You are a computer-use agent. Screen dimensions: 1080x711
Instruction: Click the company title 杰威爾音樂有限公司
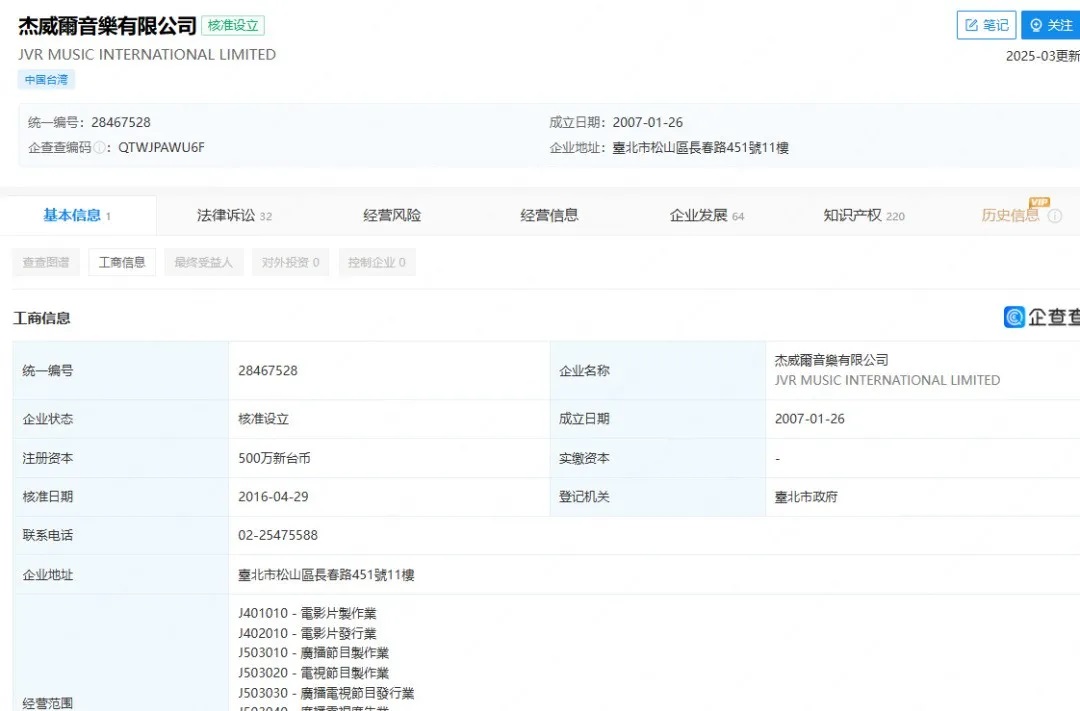click(107, 26)
